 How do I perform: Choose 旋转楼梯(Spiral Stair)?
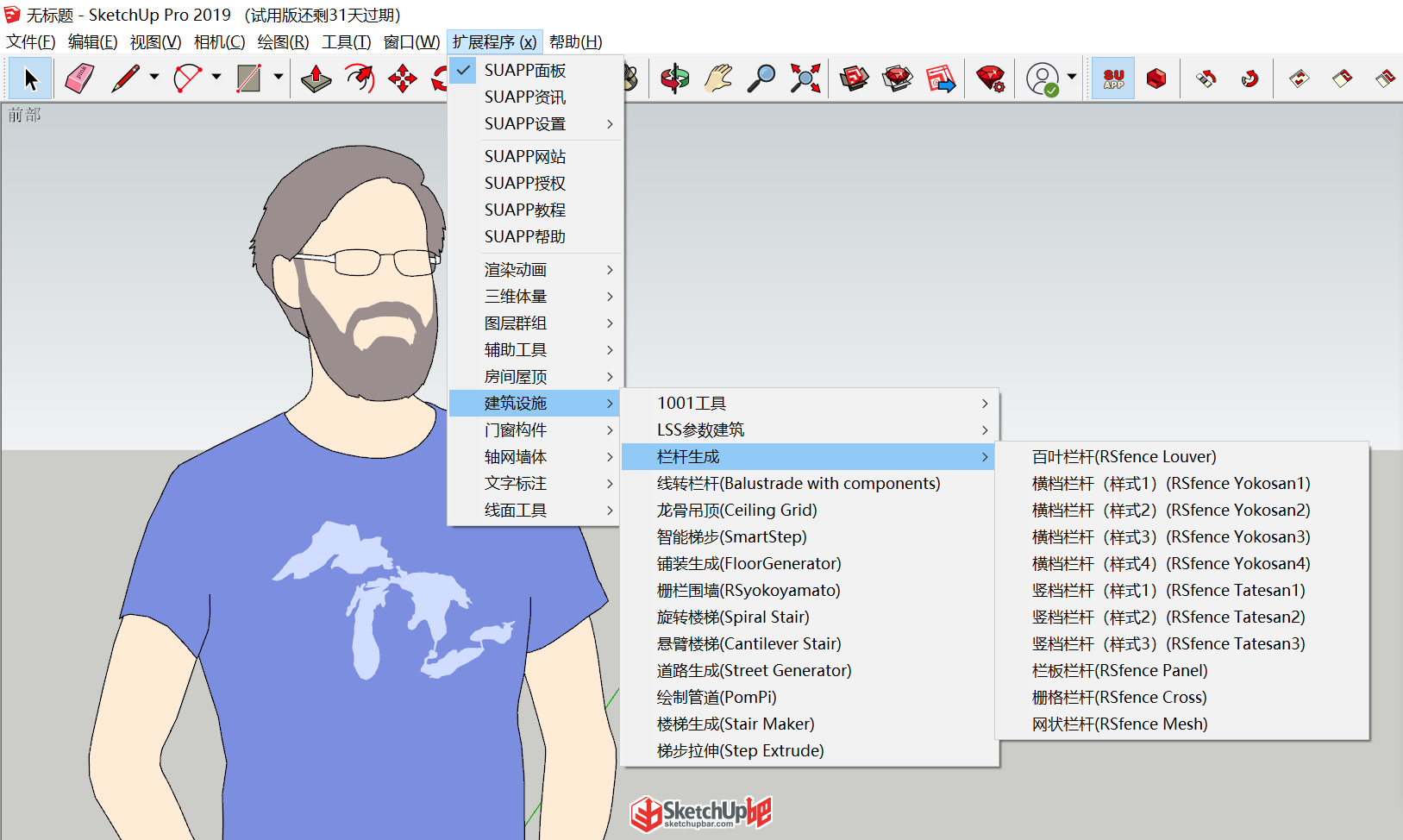tap(810, 617)
